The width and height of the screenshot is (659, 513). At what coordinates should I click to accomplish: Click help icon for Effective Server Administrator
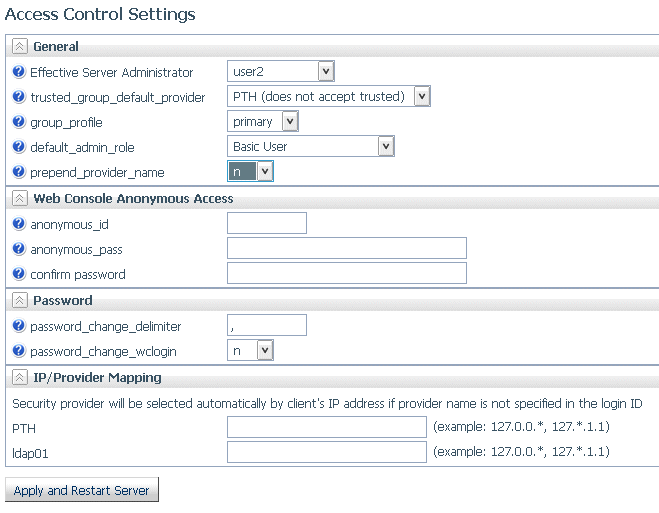point(18,72)
